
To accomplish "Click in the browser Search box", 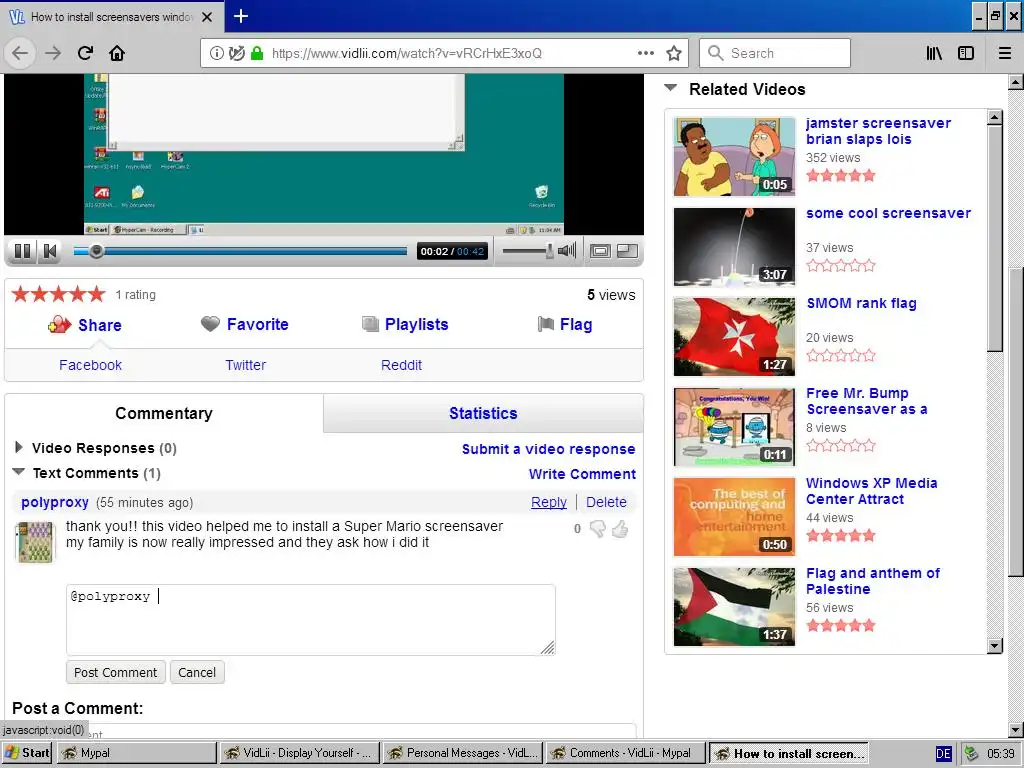I will pos(775,53).
